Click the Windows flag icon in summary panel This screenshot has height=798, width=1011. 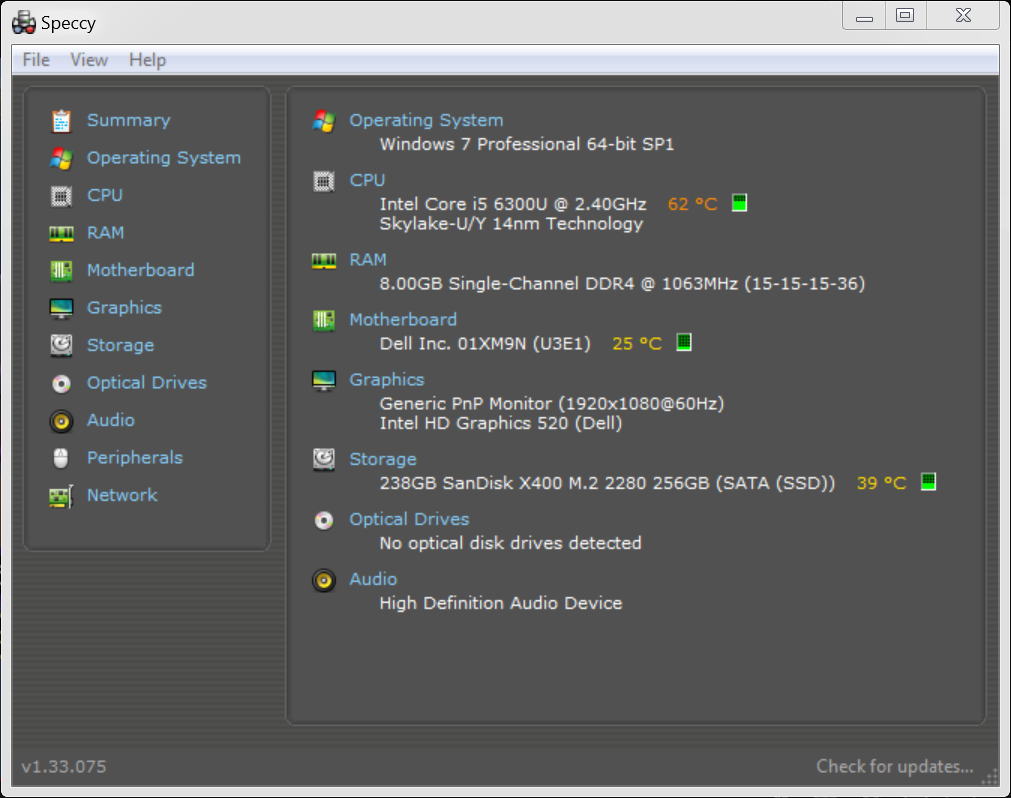(x=324, y=121)
